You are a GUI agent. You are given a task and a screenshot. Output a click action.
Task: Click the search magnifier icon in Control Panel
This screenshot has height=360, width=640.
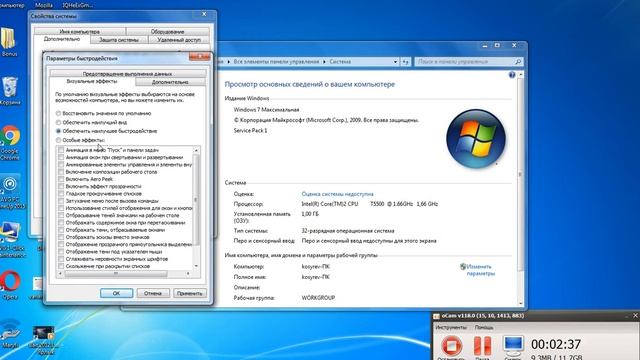[518, 62]
